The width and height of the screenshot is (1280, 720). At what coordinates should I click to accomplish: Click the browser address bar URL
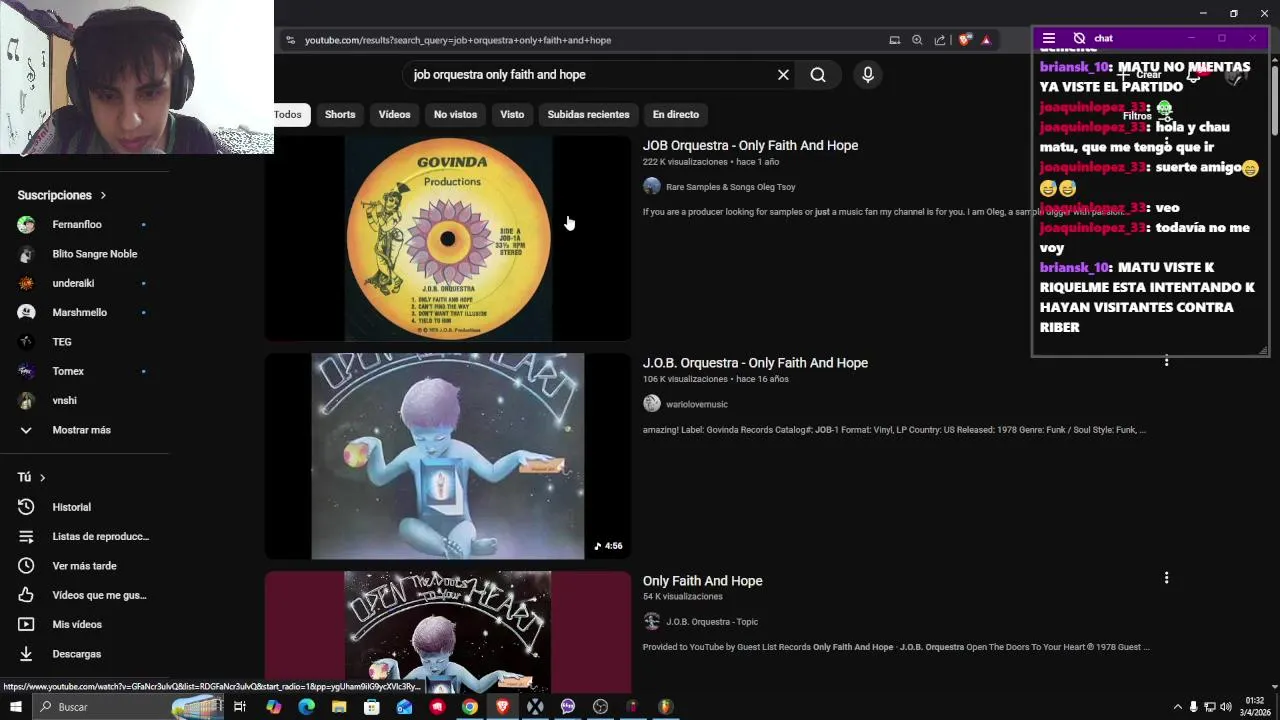click(x=458, y=40)
